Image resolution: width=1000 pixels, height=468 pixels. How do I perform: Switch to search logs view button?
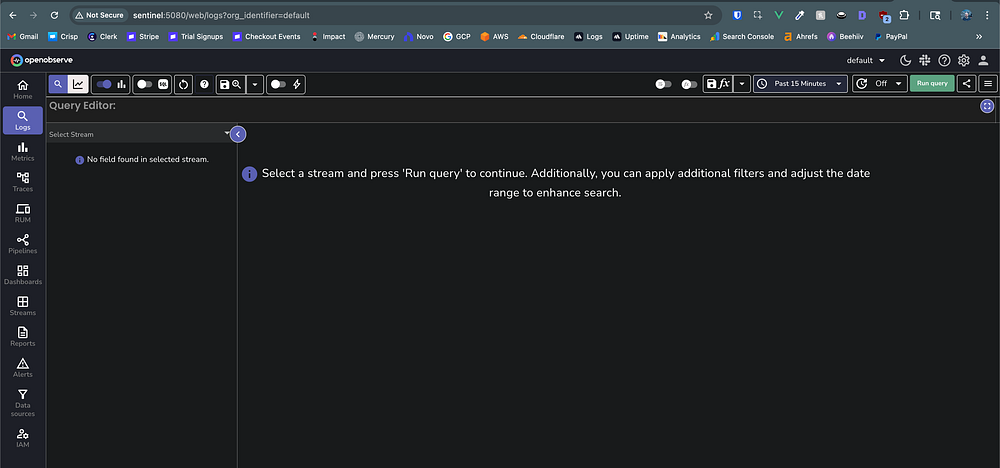(x=58, y=84)
